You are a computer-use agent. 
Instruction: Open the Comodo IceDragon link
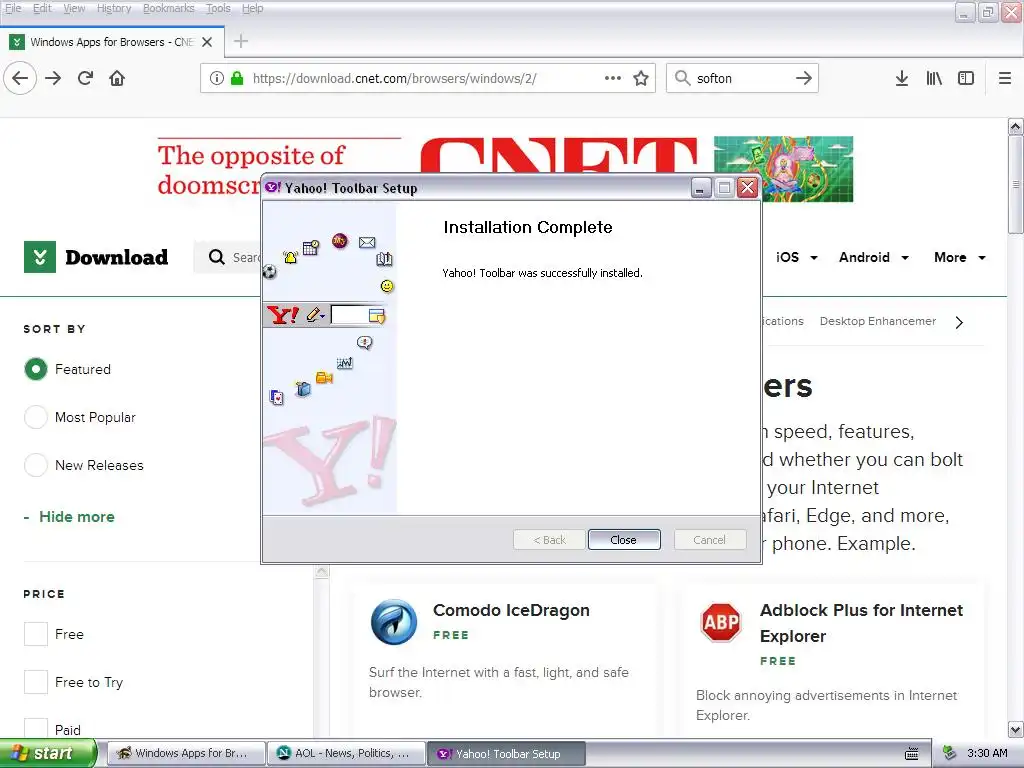pyautogui.click(x=511, y=610)
